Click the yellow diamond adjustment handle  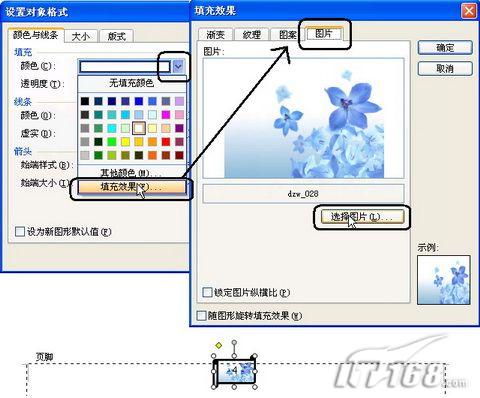(218, 345)
